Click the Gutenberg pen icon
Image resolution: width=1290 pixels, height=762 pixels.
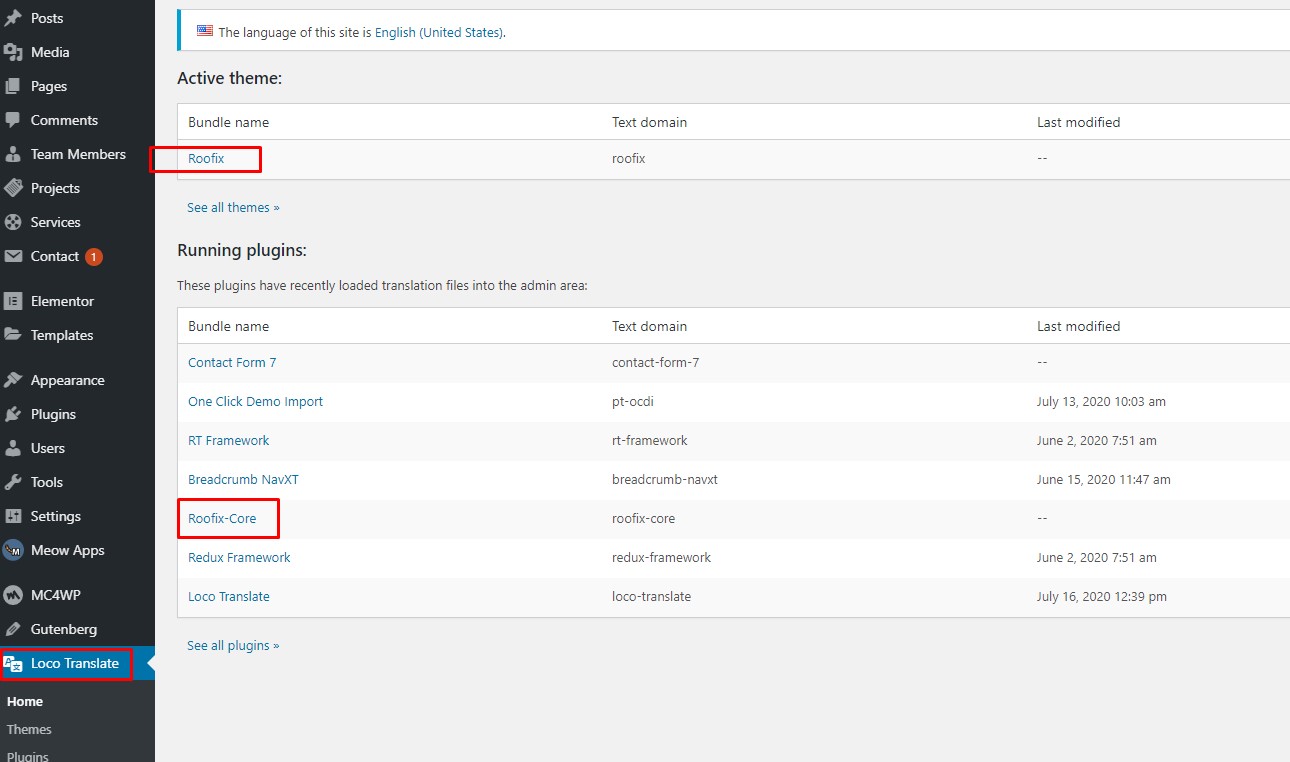tap(13, 629)
